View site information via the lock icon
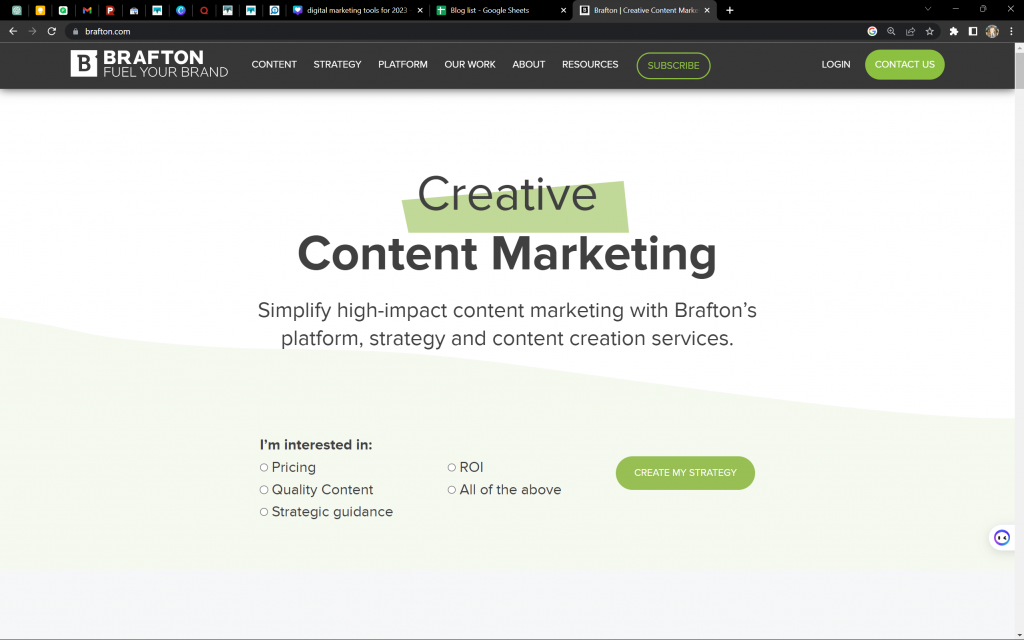This screenshot has height=640, width=1024. tap(75, 31)
